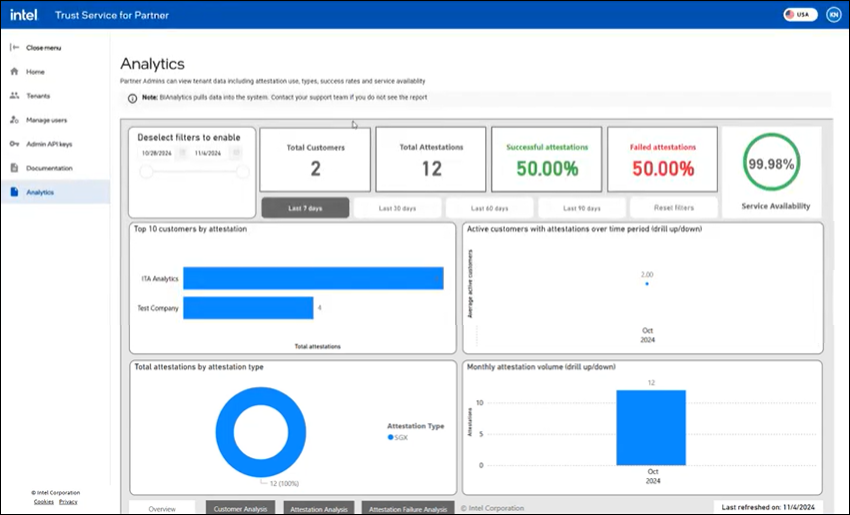Viewport: 850px width, 515px height.
Task: Switch to Attestation Analysis tab
Action: 319,508
